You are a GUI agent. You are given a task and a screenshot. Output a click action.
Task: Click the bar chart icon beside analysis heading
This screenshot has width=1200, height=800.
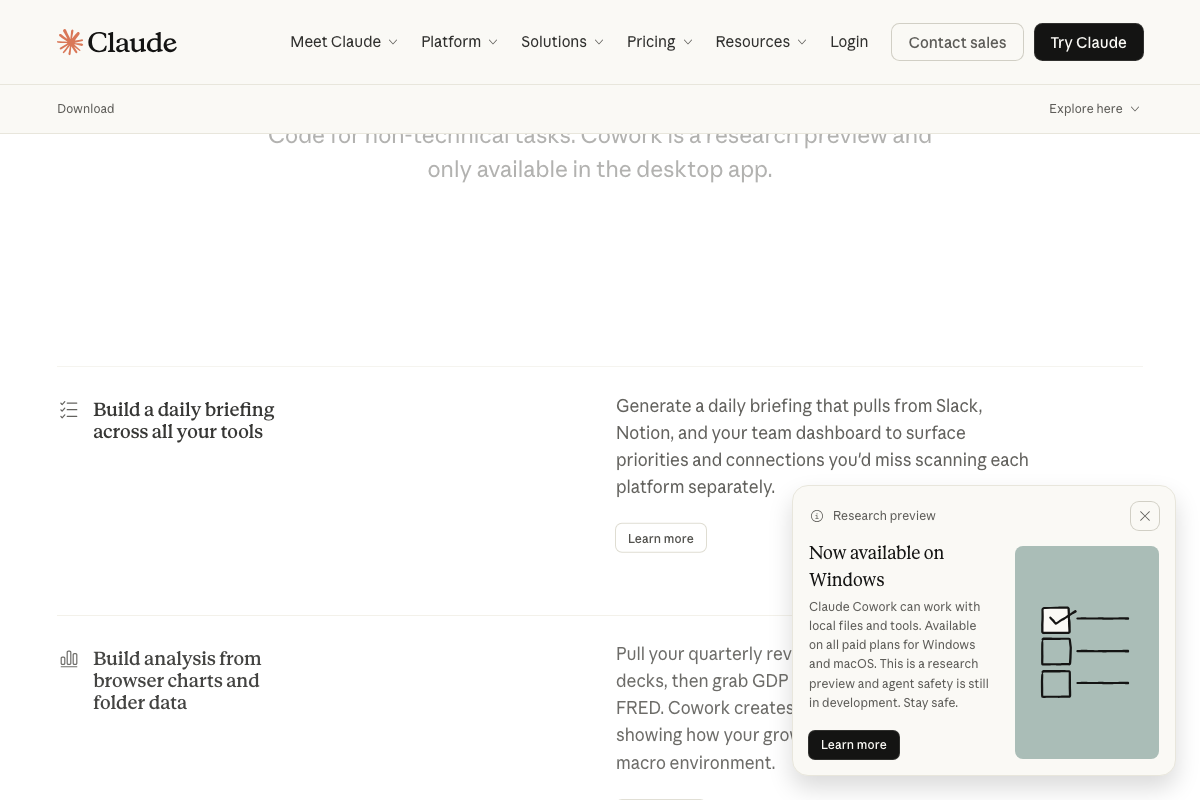(x=68, y=658)
